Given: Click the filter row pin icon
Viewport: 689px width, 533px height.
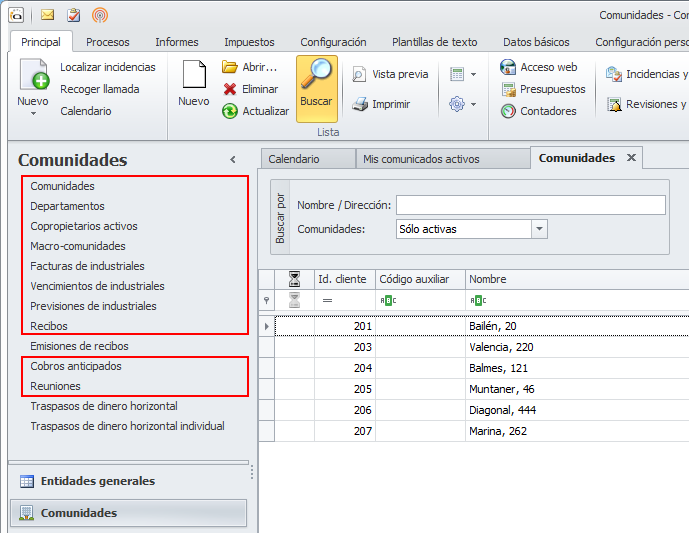Looking at the screenshot, I should click(x=266, y=301).
